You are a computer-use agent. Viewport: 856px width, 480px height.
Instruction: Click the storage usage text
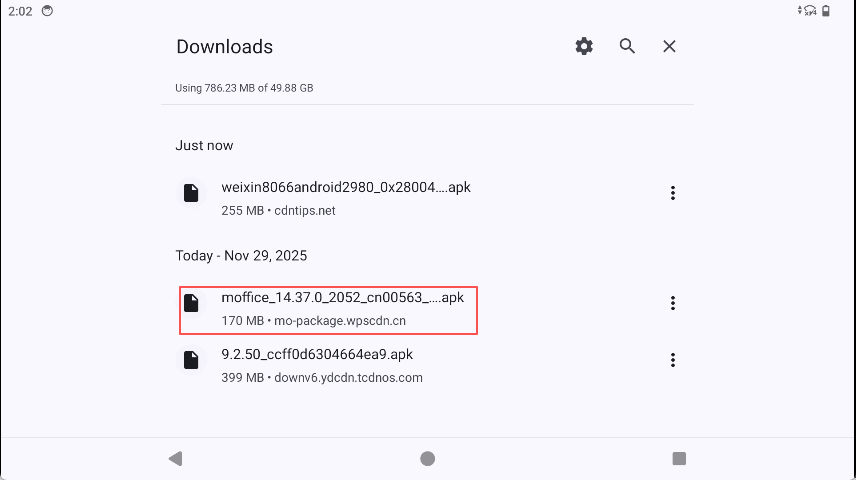244,88
